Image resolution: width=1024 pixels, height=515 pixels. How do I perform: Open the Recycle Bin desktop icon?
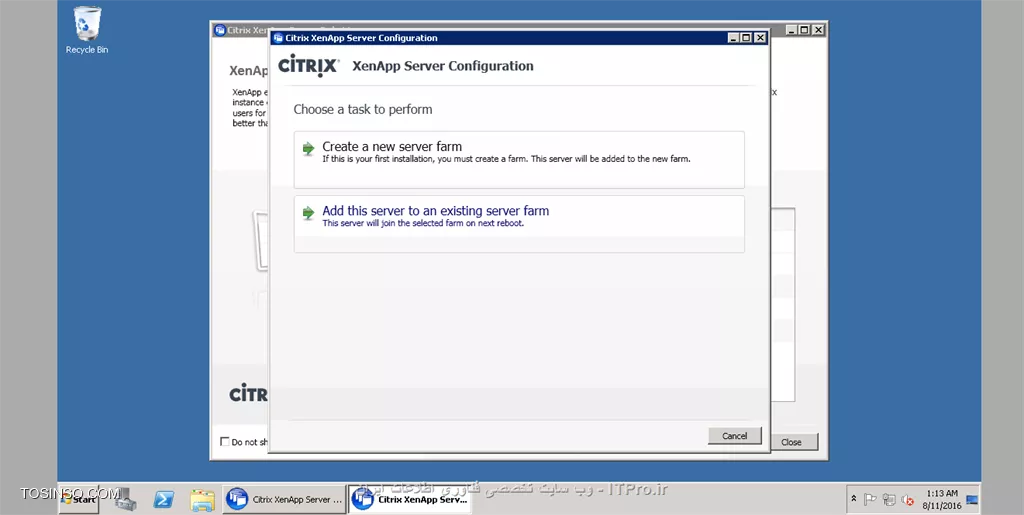[x=87, y=30]
